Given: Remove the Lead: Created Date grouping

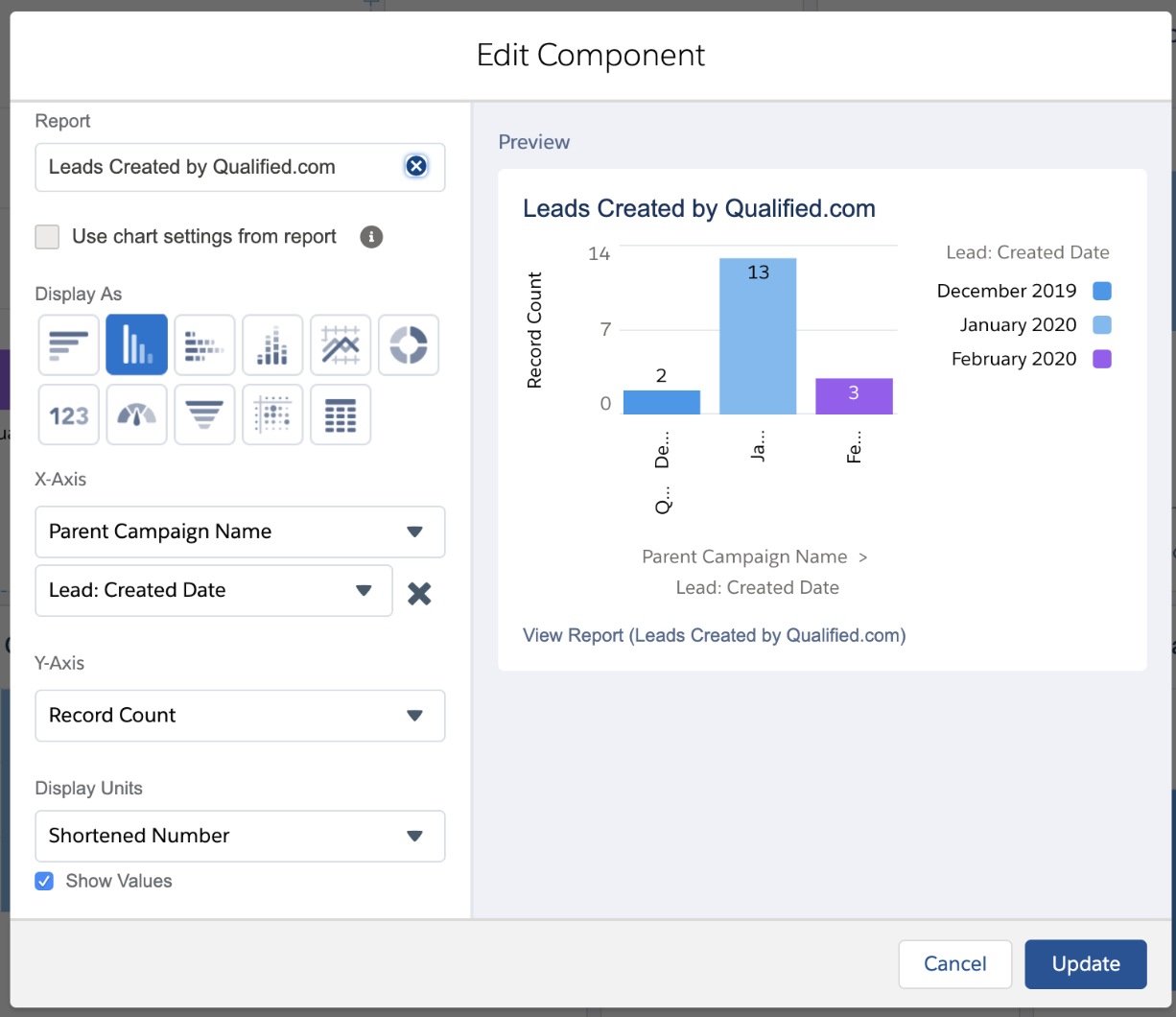Looking at the screenshot, I should point(419,593).
